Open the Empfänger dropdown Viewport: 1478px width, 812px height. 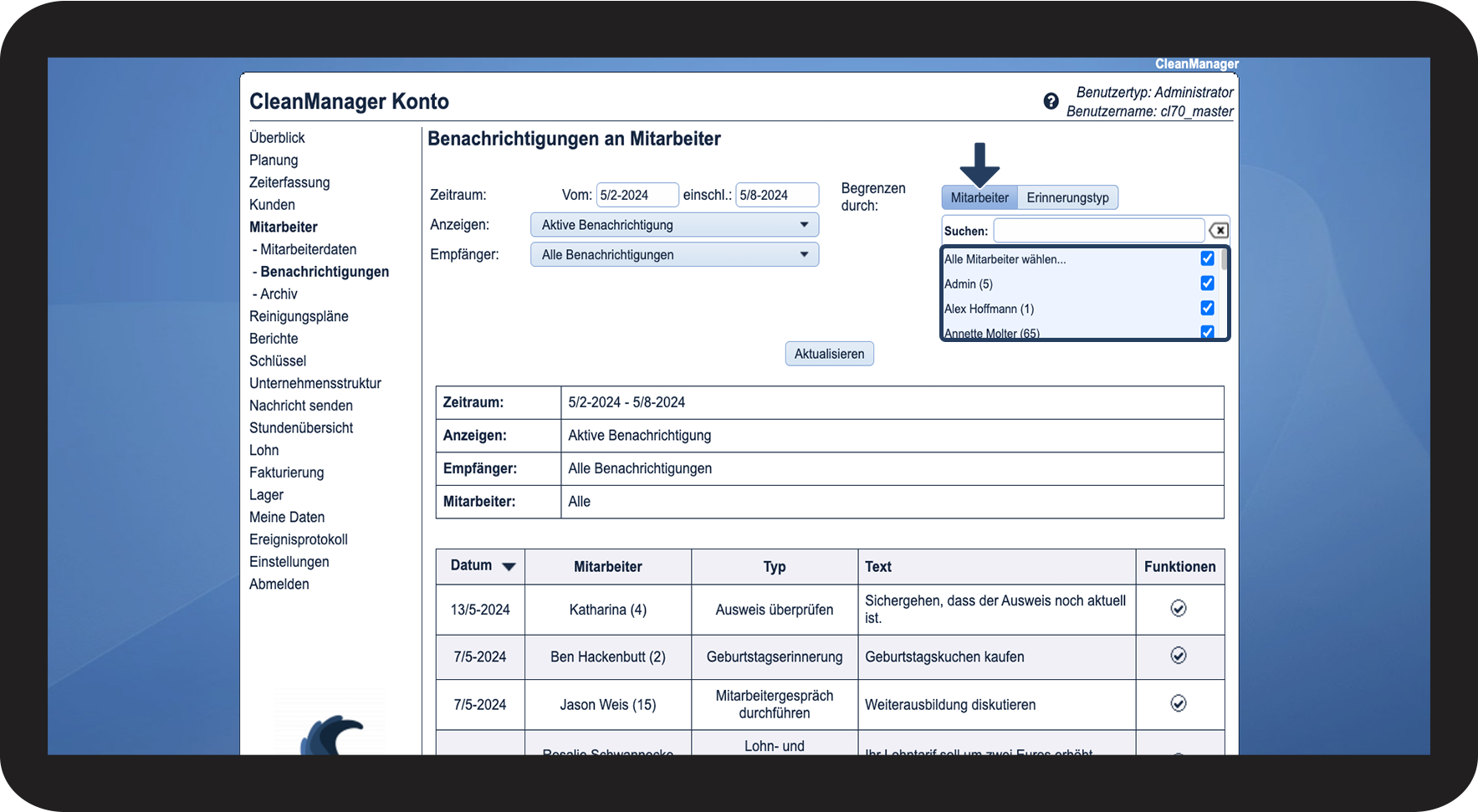point(674,255)
